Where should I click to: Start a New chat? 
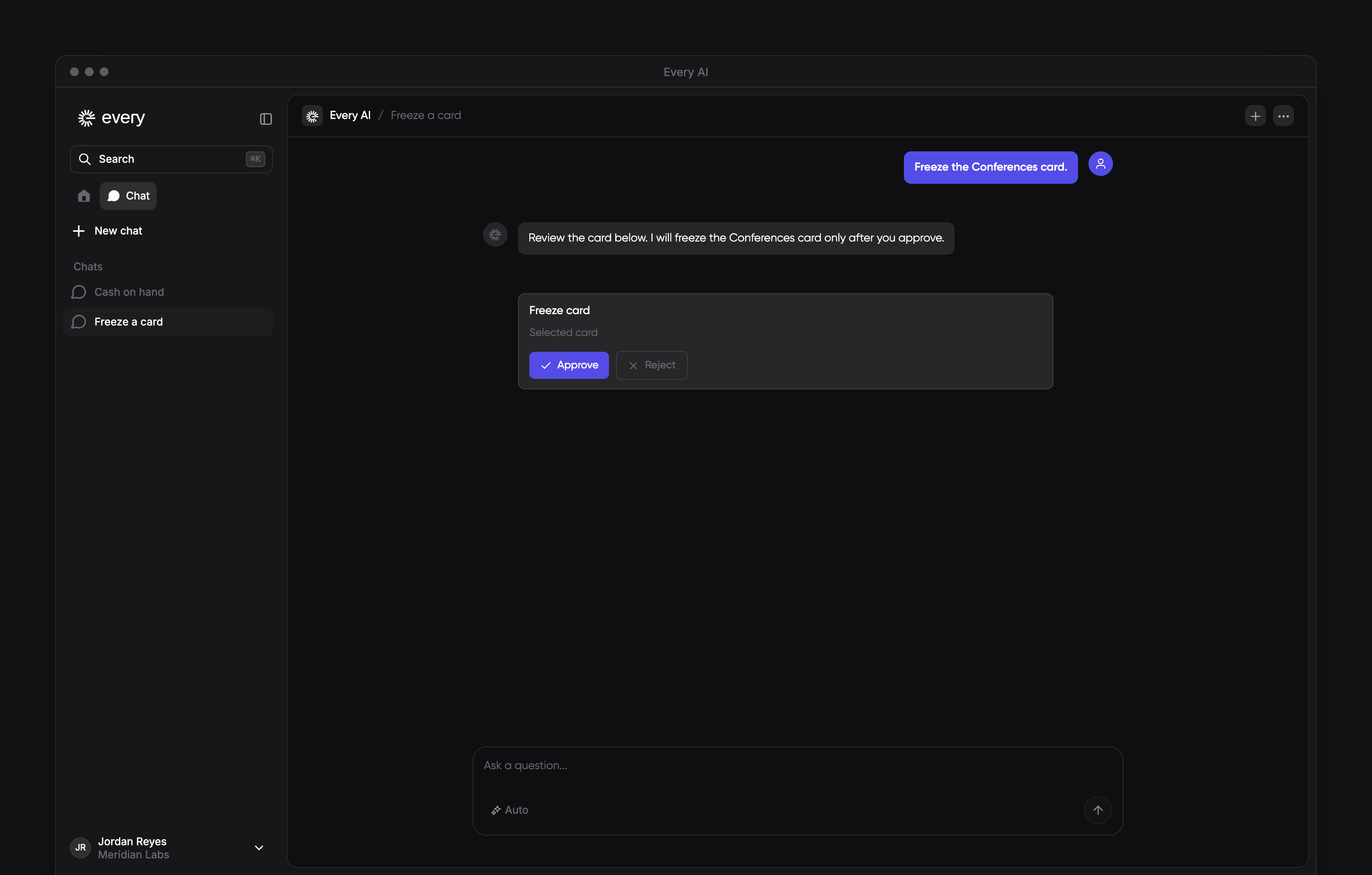tap(108, 231)
